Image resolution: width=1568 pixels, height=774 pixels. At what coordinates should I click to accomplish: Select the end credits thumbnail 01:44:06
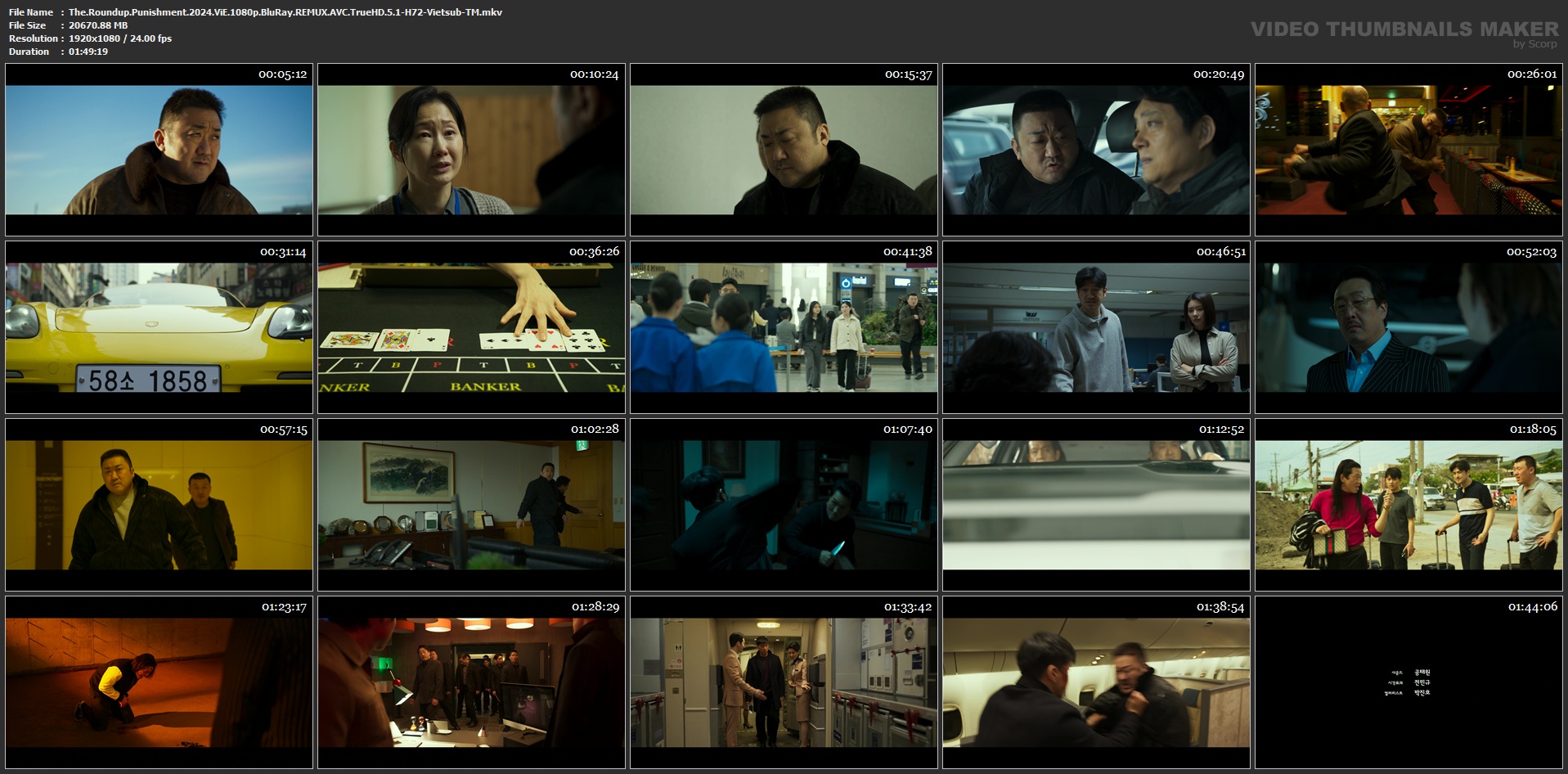pyautogui.click(x=1409, y=682)
